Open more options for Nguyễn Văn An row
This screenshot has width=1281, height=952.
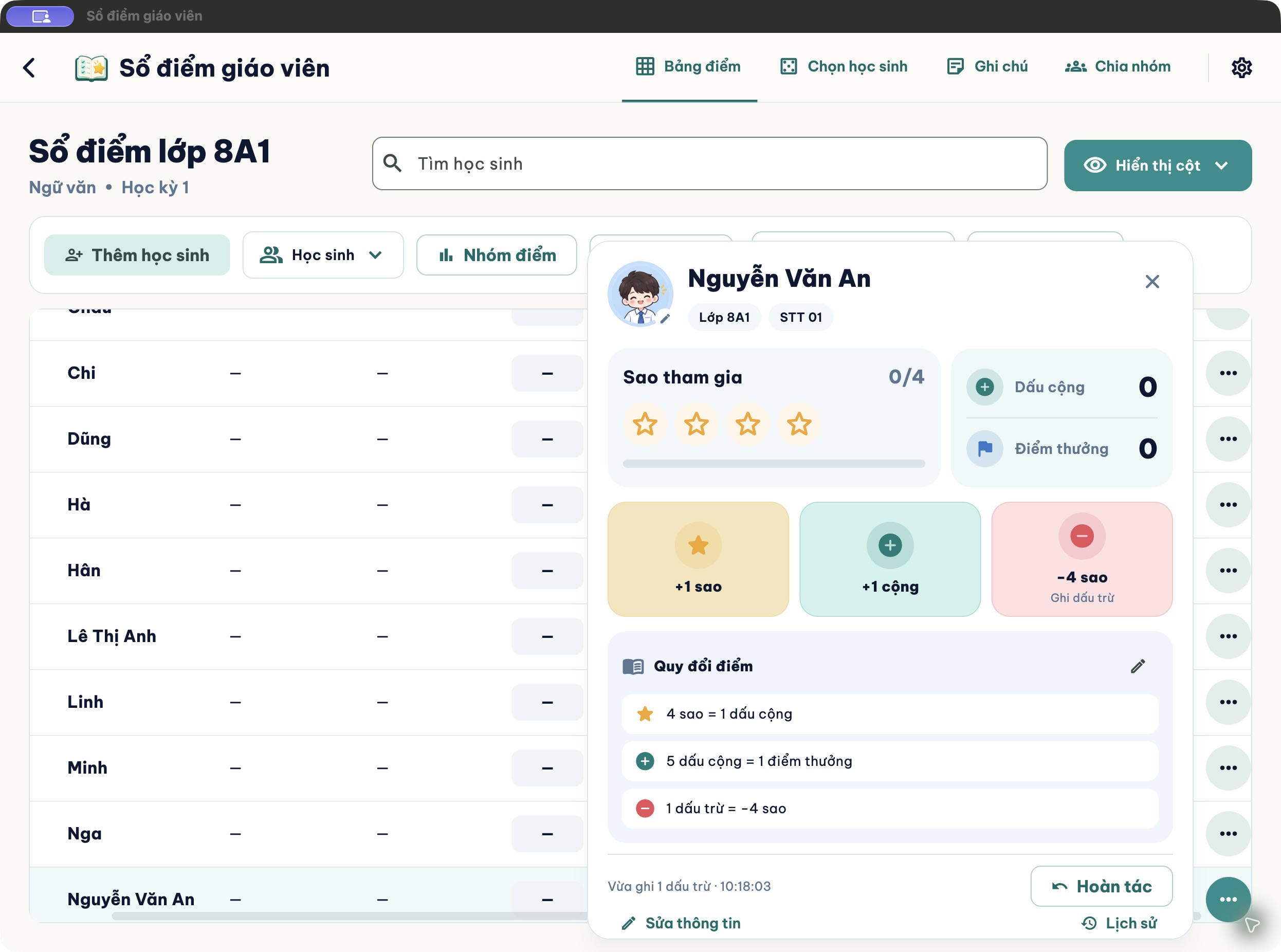pos(1228,899)
